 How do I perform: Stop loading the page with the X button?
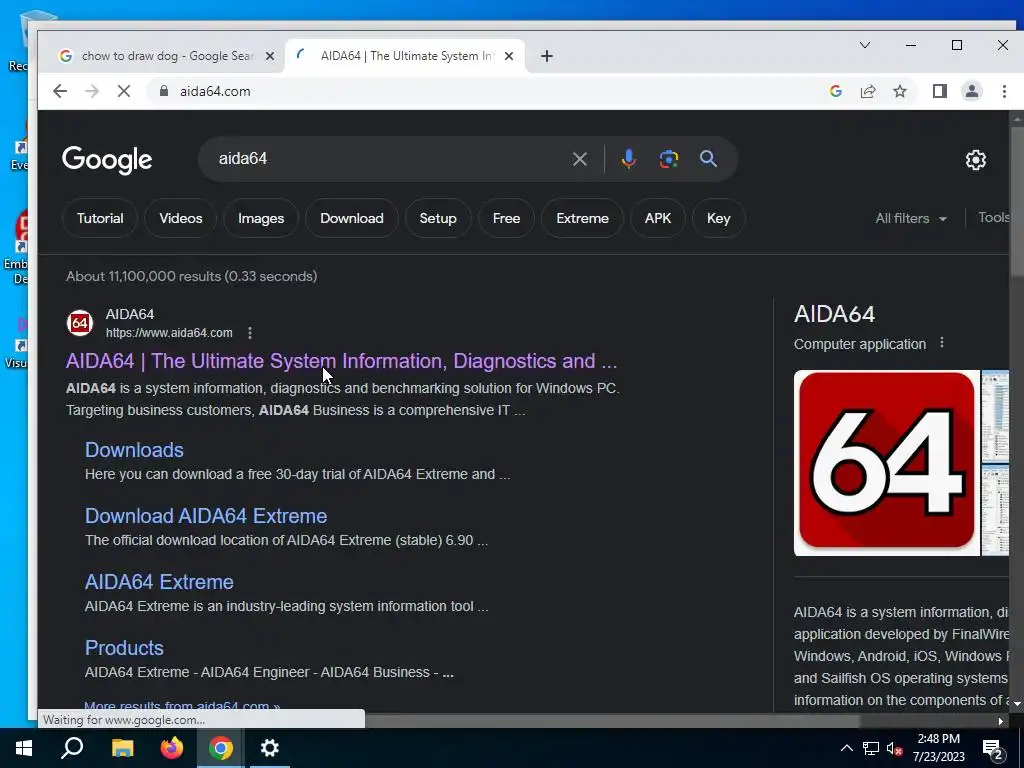[123, 91]
